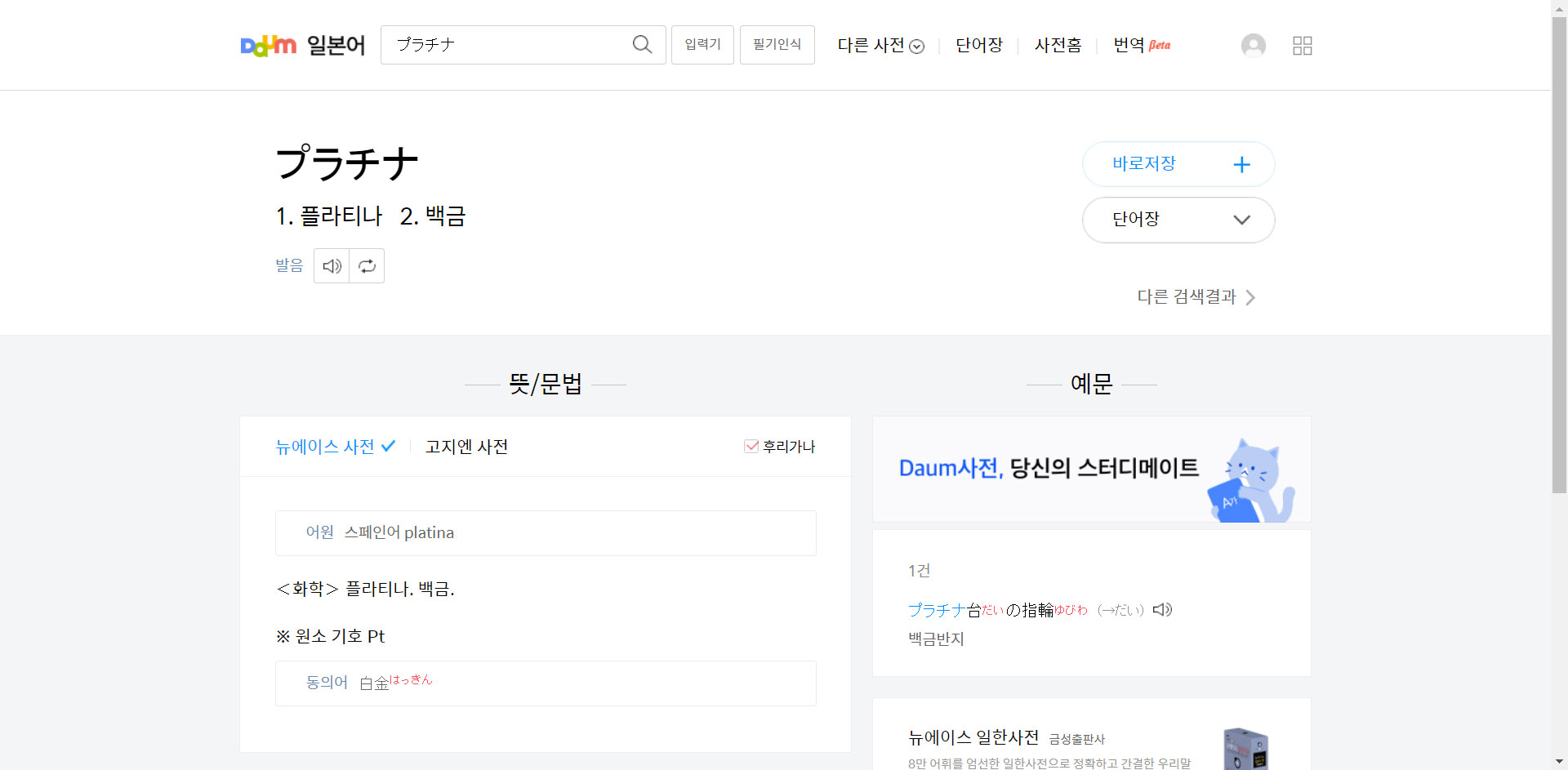Click the search magnifier icon
Viewport: 1568px width, 770px height.
[x=643, y=44]
